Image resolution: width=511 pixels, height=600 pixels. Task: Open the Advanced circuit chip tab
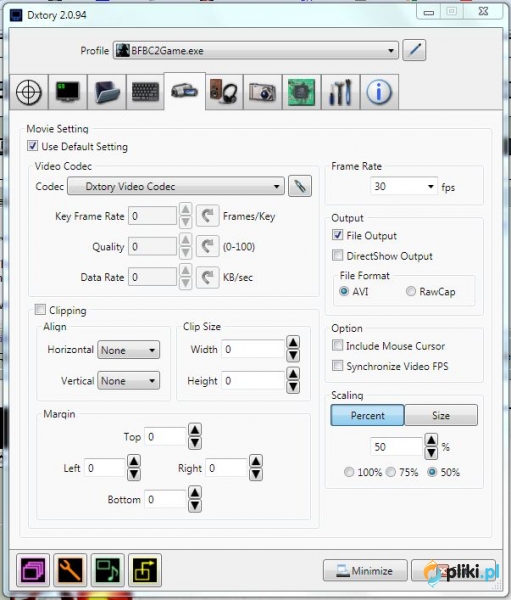coord(302,92)
